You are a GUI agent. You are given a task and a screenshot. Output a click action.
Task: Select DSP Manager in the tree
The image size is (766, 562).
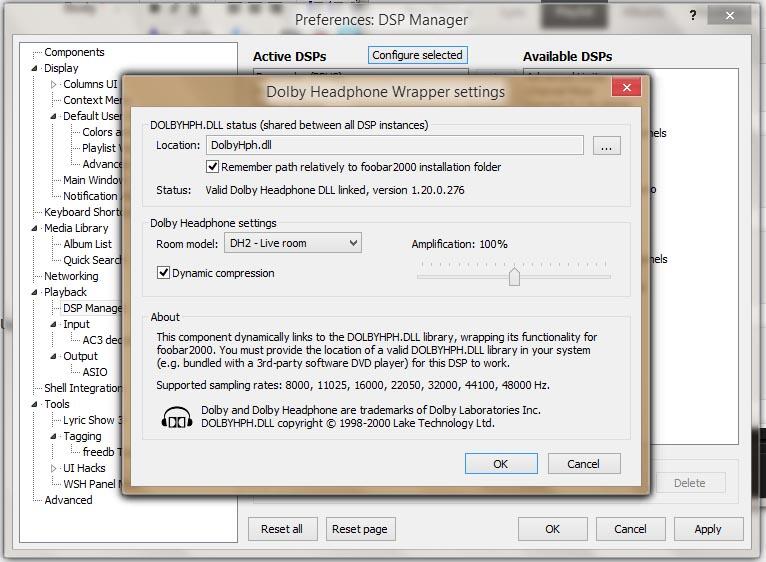[92, 308]
